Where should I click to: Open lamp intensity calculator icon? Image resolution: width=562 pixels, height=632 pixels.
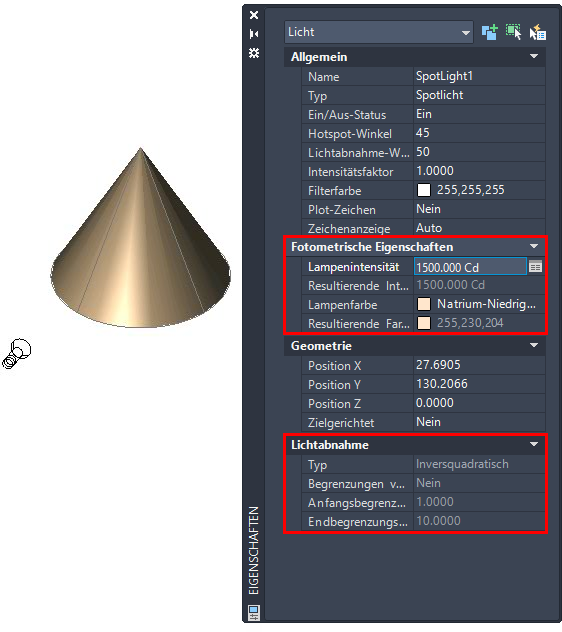(535, 266)
